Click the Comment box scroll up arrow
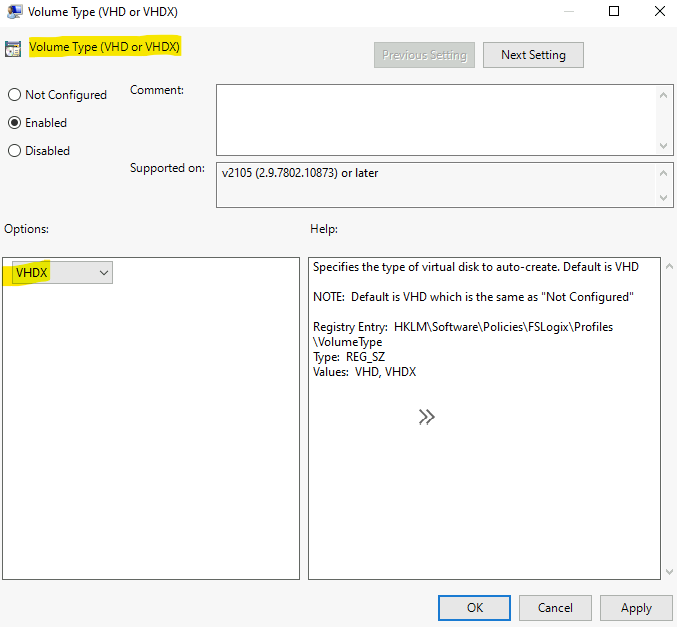The height and width of the screenshot is (627, 677). 664,95
